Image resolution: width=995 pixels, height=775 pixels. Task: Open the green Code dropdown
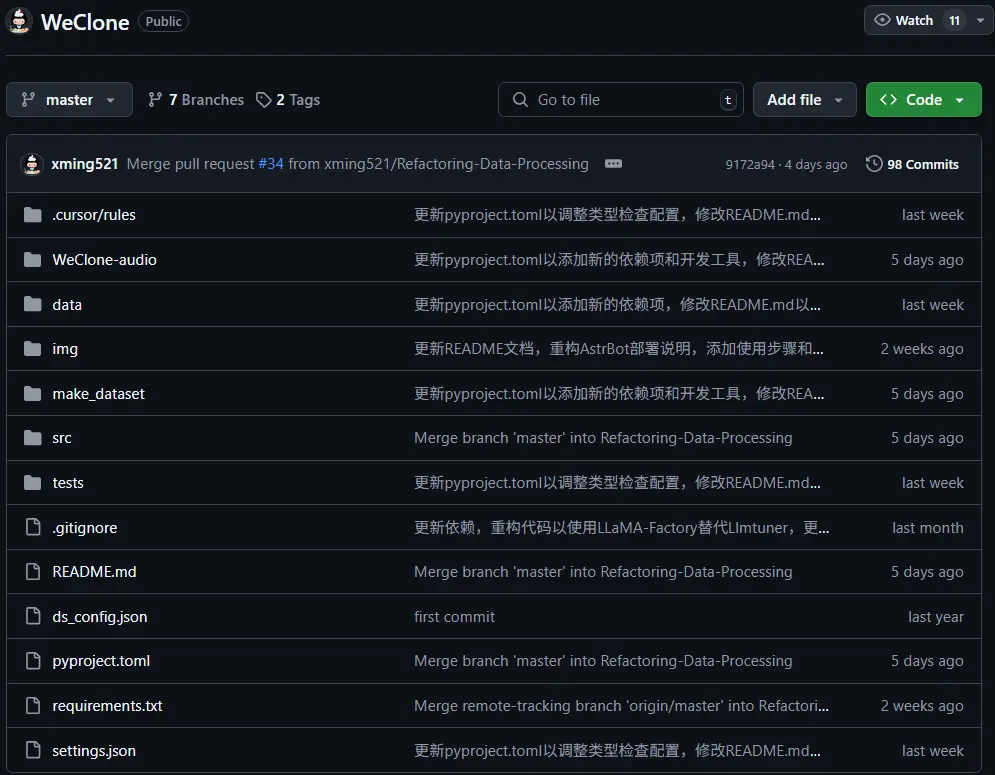pos(923,100)
